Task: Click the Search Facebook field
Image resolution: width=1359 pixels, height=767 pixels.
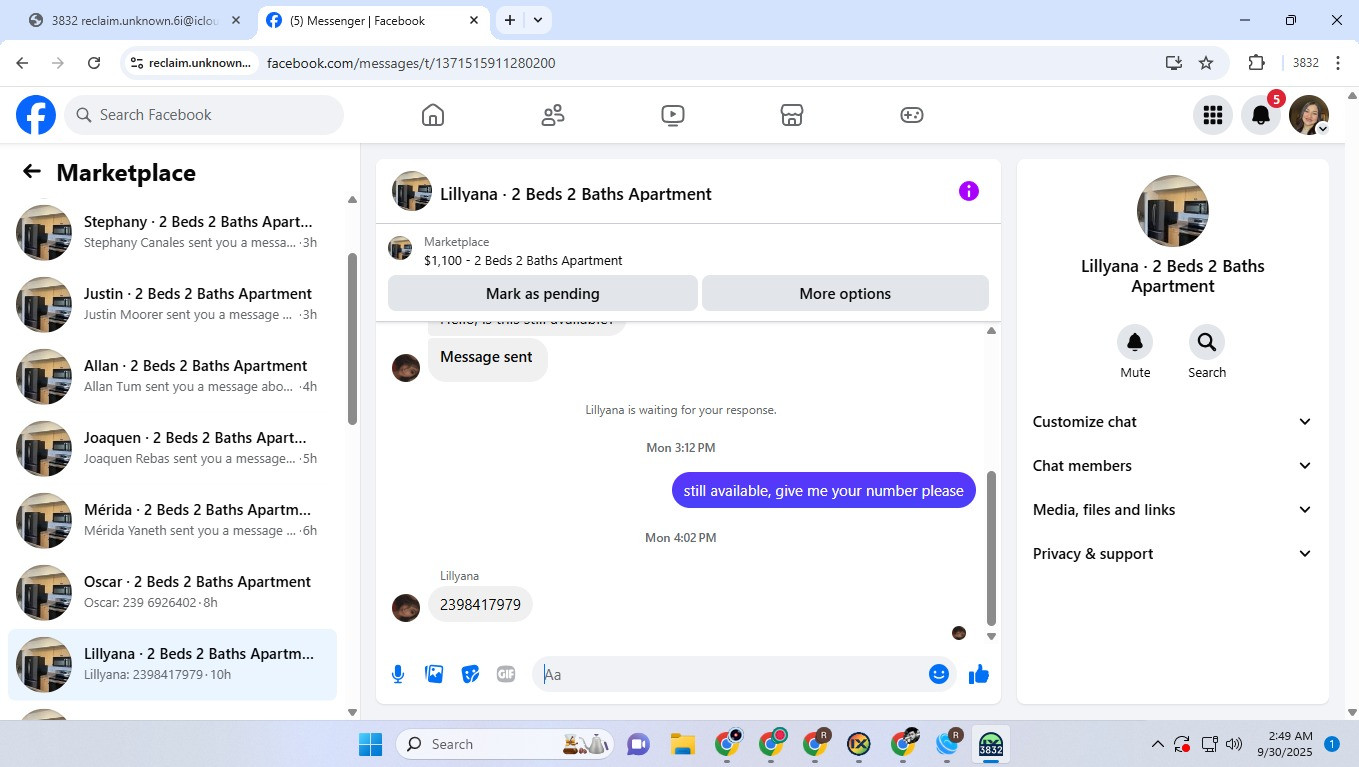Action: pyautogui.click(x=205, y=115)
